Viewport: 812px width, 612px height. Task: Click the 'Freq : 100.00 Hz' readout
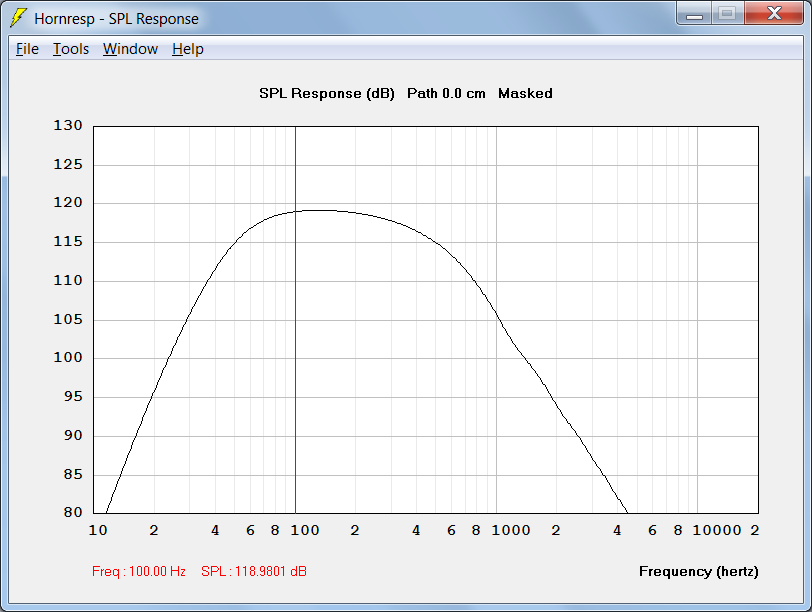pyautogui.click(x=139, y=571)
